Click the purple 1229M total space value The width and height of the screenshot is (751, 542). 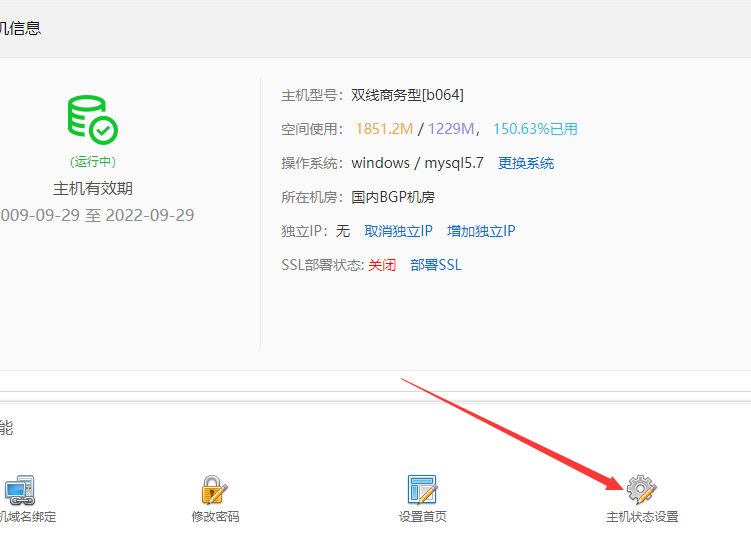tap(452, 129)
